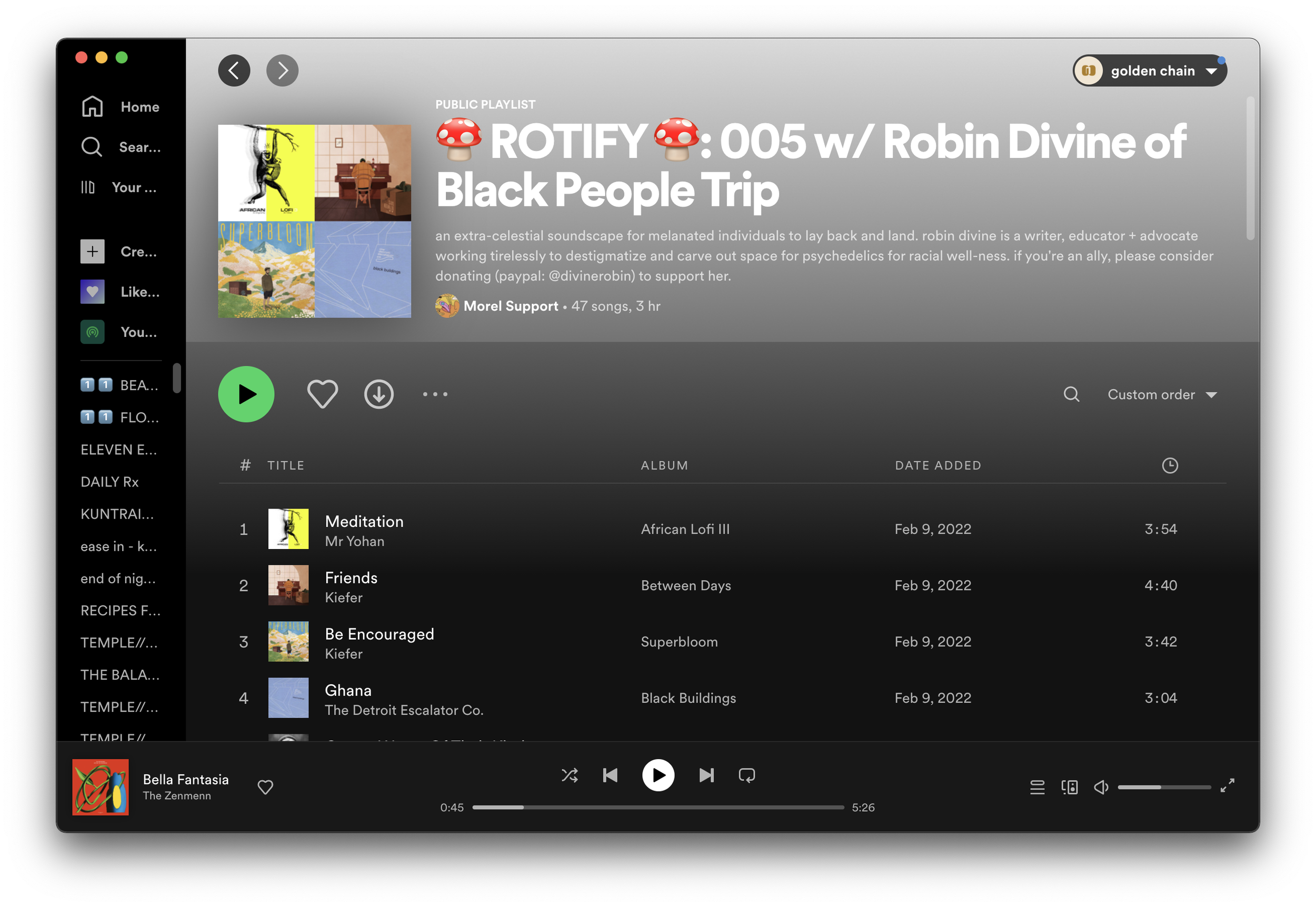Open album Superbloom
The image size is (1316, 907).
pos(679,642)
